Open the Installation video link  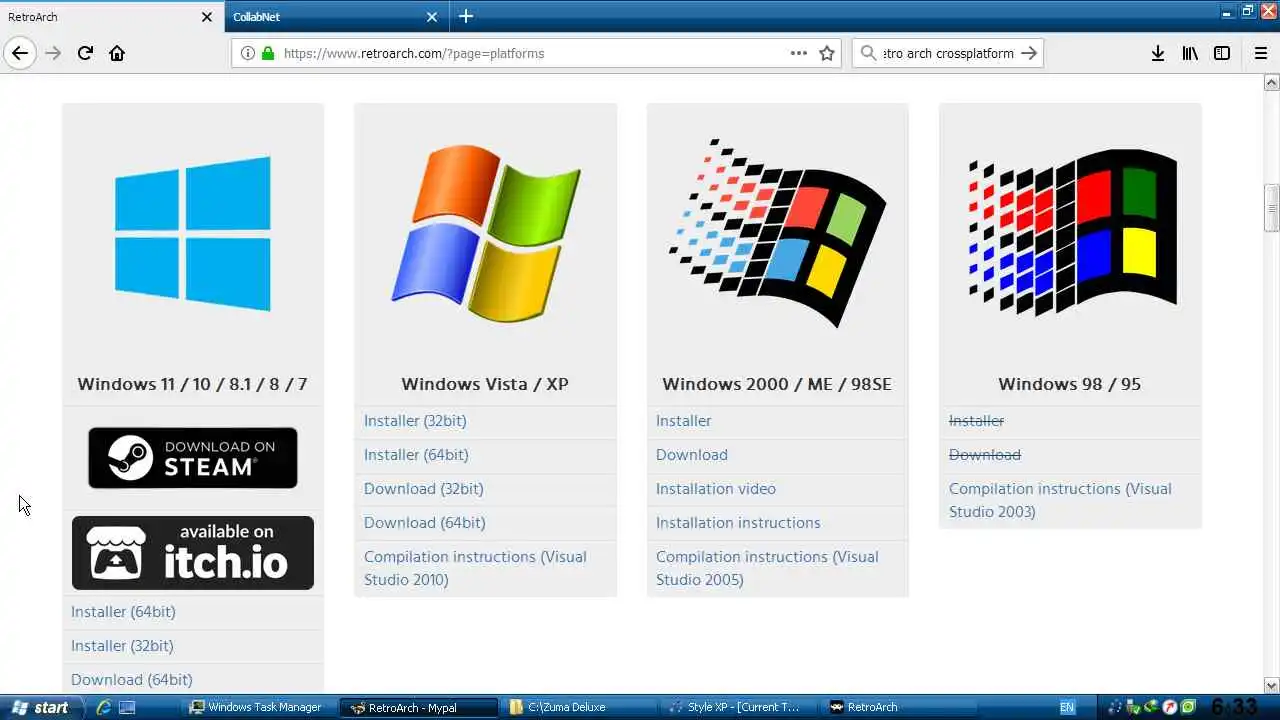click(x=716, y=488)
